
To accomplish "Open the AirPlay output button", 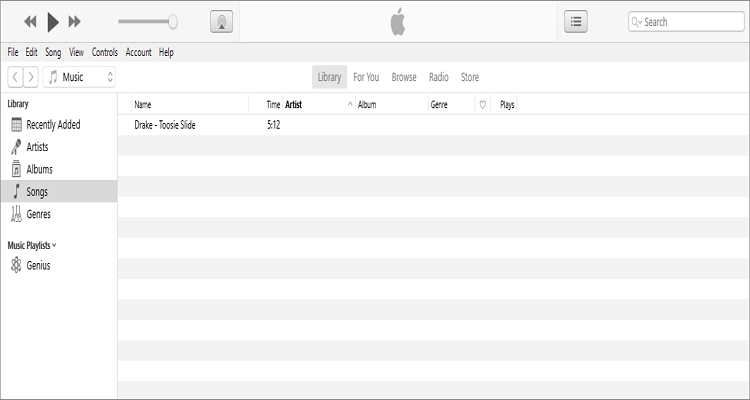I will [x=221, y=22].
